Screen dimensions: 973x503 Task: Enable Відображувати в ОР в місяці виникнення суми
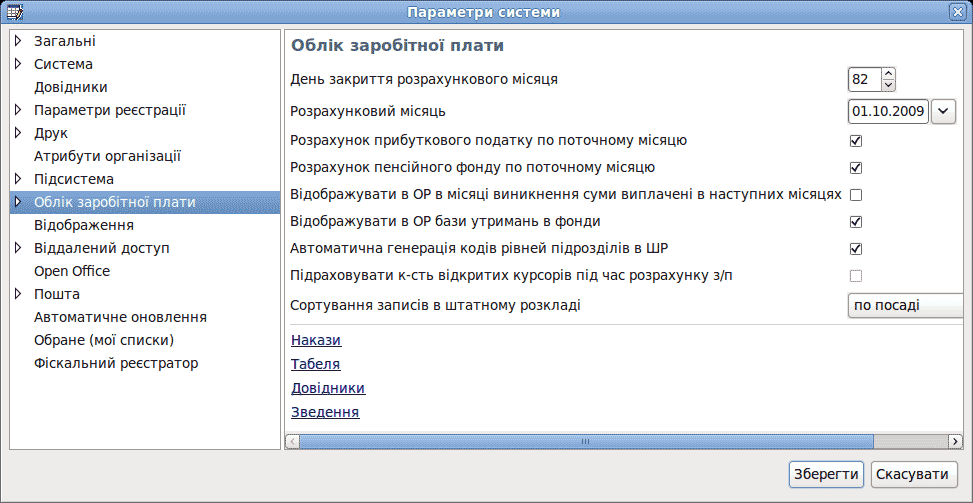[856, 195]
